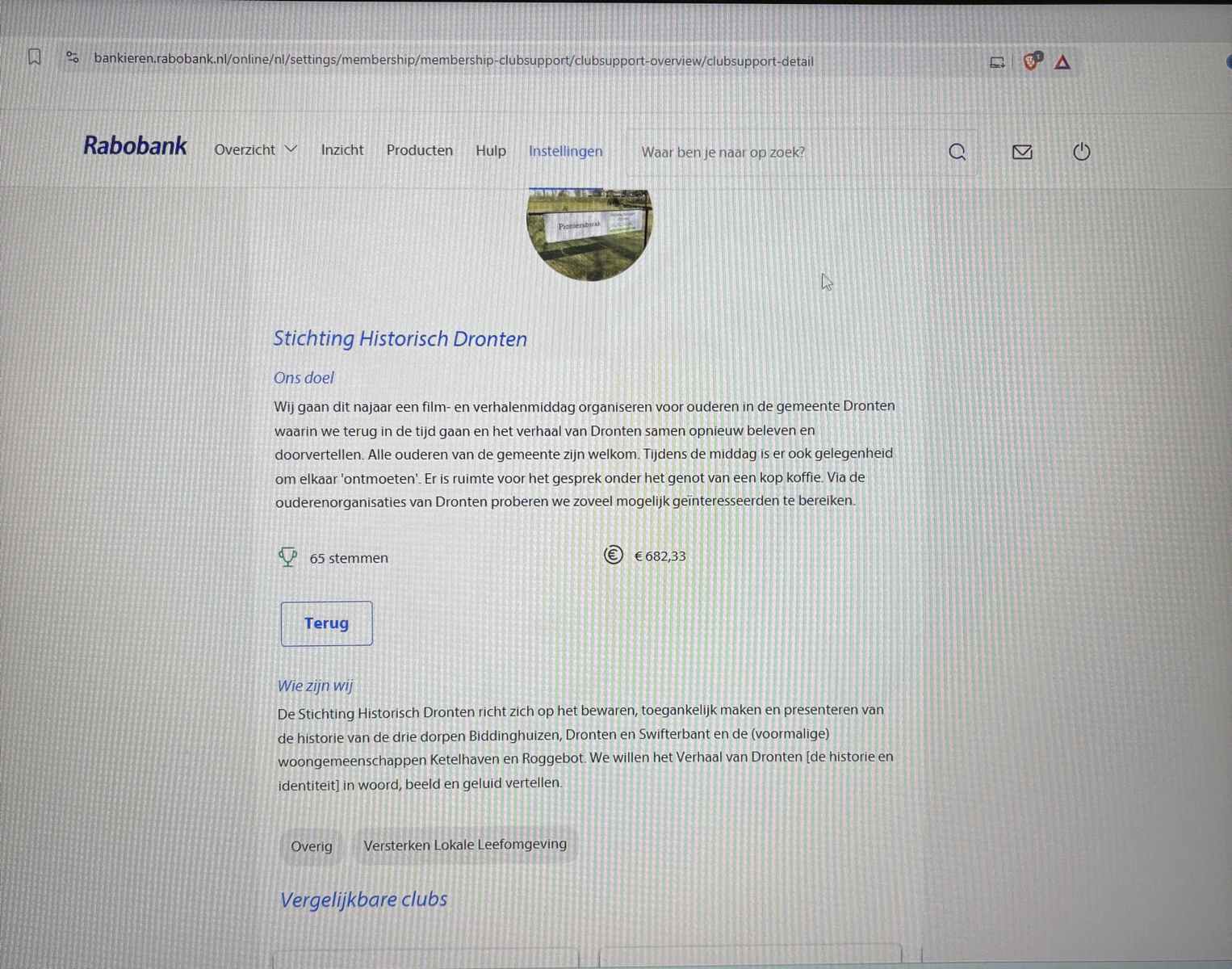Click the round Stichting Historisch Dronten photo
This screenshot has height=969, width=1232.
coord(589,233)
